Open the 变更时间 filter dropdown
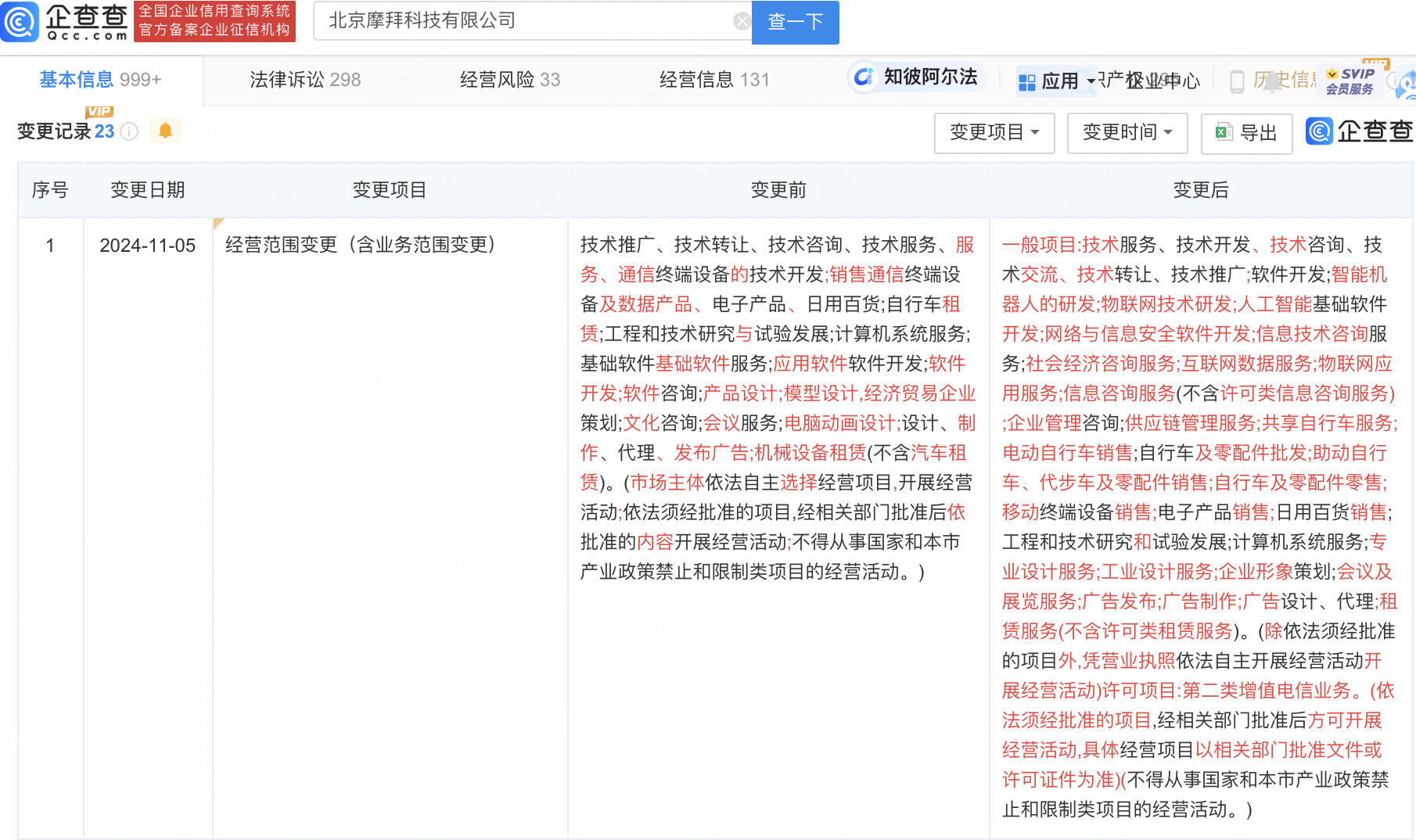Screen dimensions: 1416x840 pyautogui.click(x=1127, y=133)
